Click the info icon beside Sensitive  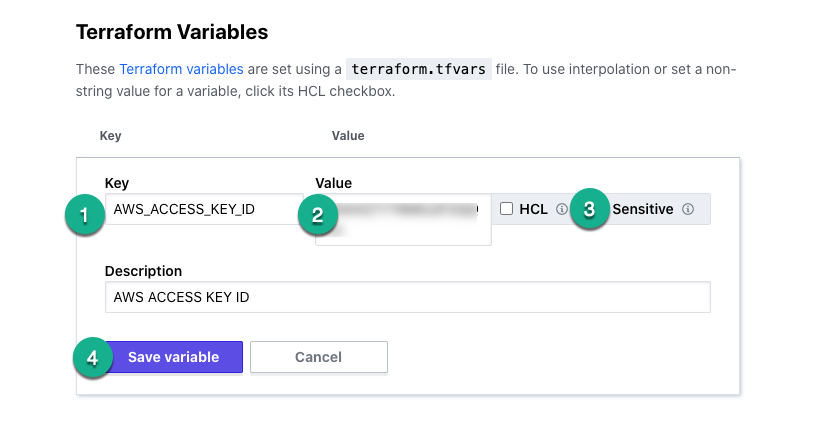pyautogui.click(x=688, y=209)
